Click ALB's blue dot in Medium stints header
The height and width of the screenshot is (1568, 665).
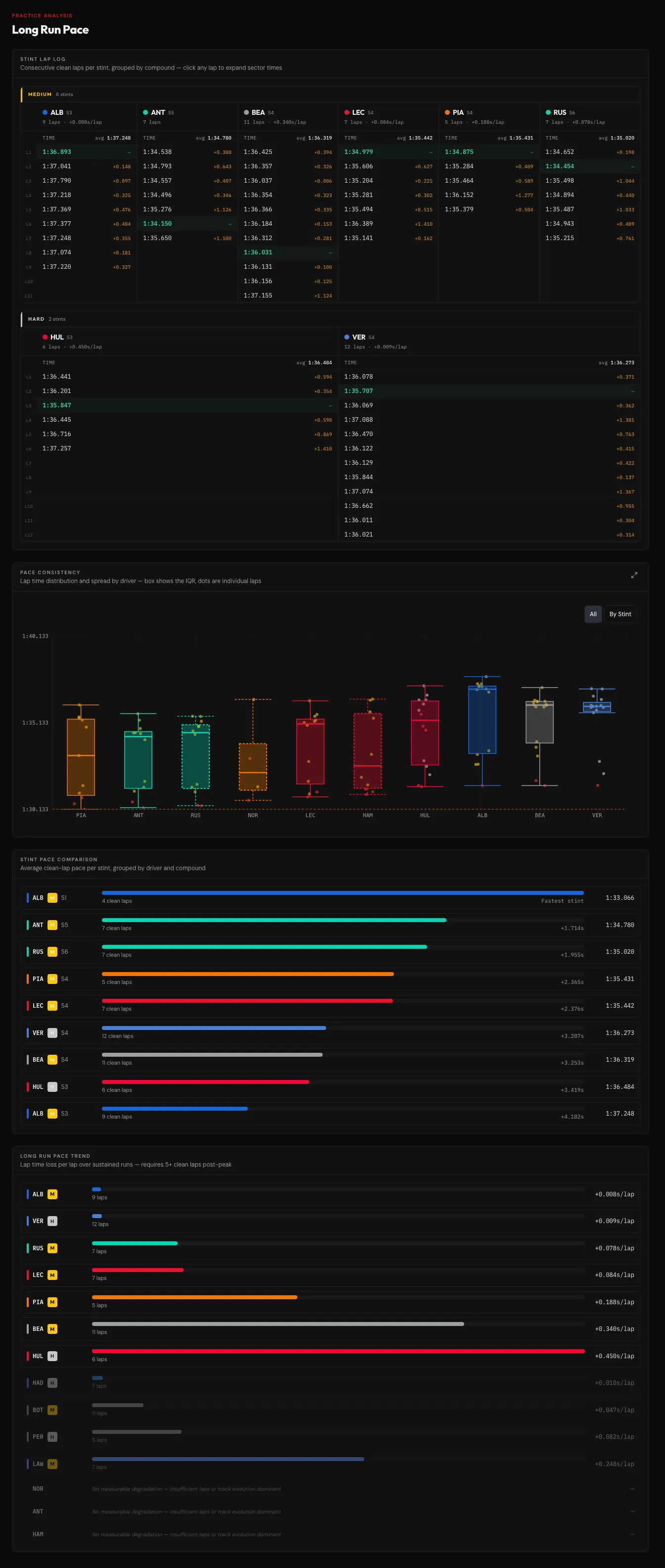click(45, 113)
